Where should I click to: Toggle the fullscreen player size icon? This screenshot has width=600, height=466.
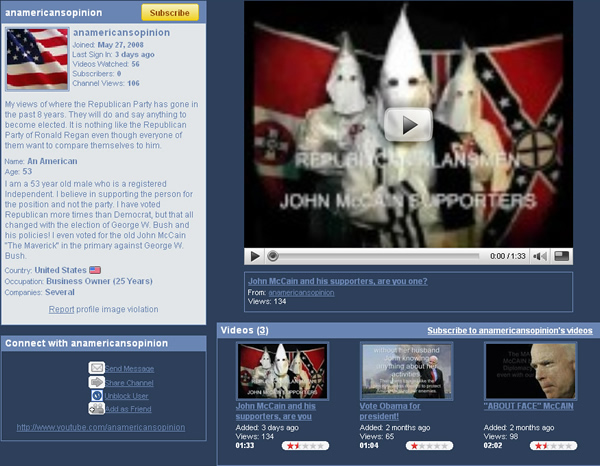click(561, 256)
